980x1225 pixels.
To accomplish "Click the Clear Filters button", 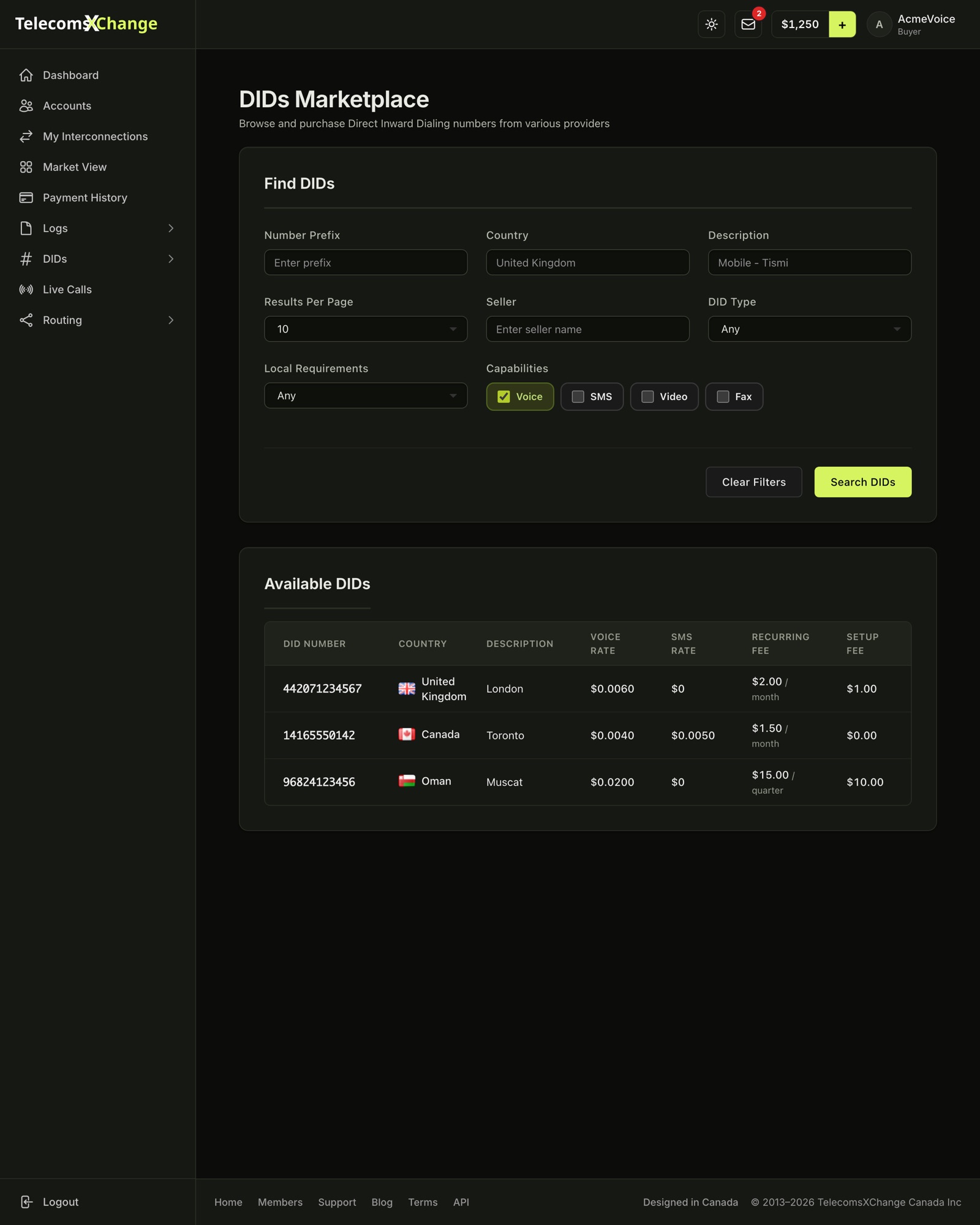I will click(753, 482).
